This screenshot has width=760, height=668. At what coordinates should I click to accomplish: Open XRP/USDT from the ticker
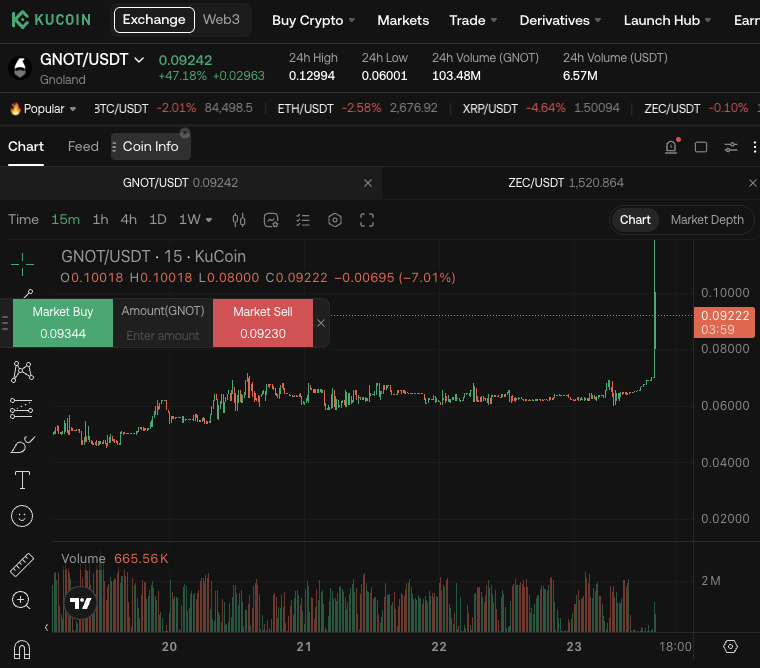coord(541,108)
